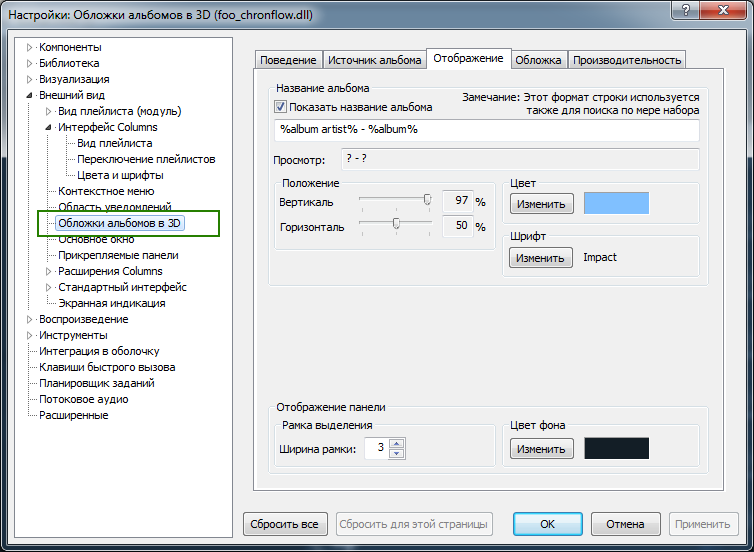Select Область уведомлений tree item
Image resolution: width=754 pixels, height=552 pixels.
tap(114, 207)
